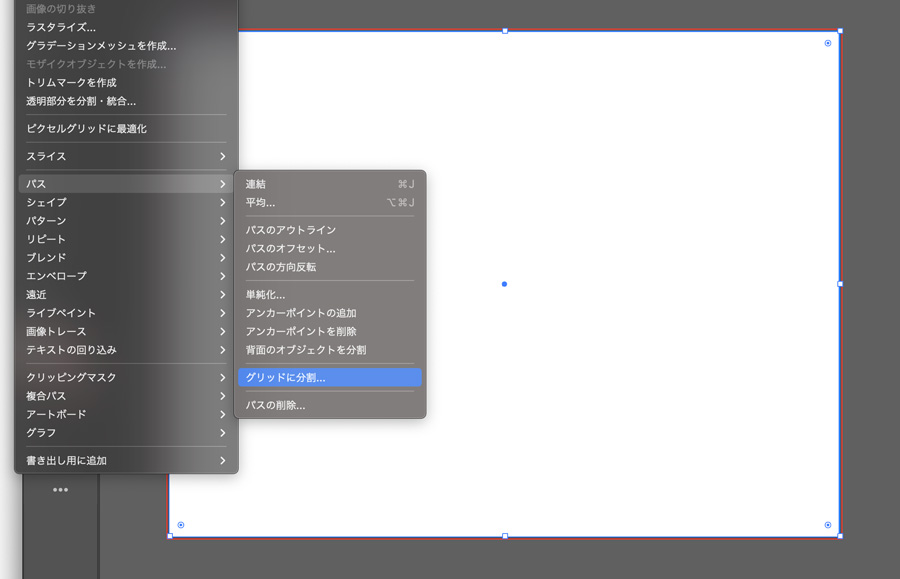Choose パスの方向反転 entry

(x=330, y=267)
